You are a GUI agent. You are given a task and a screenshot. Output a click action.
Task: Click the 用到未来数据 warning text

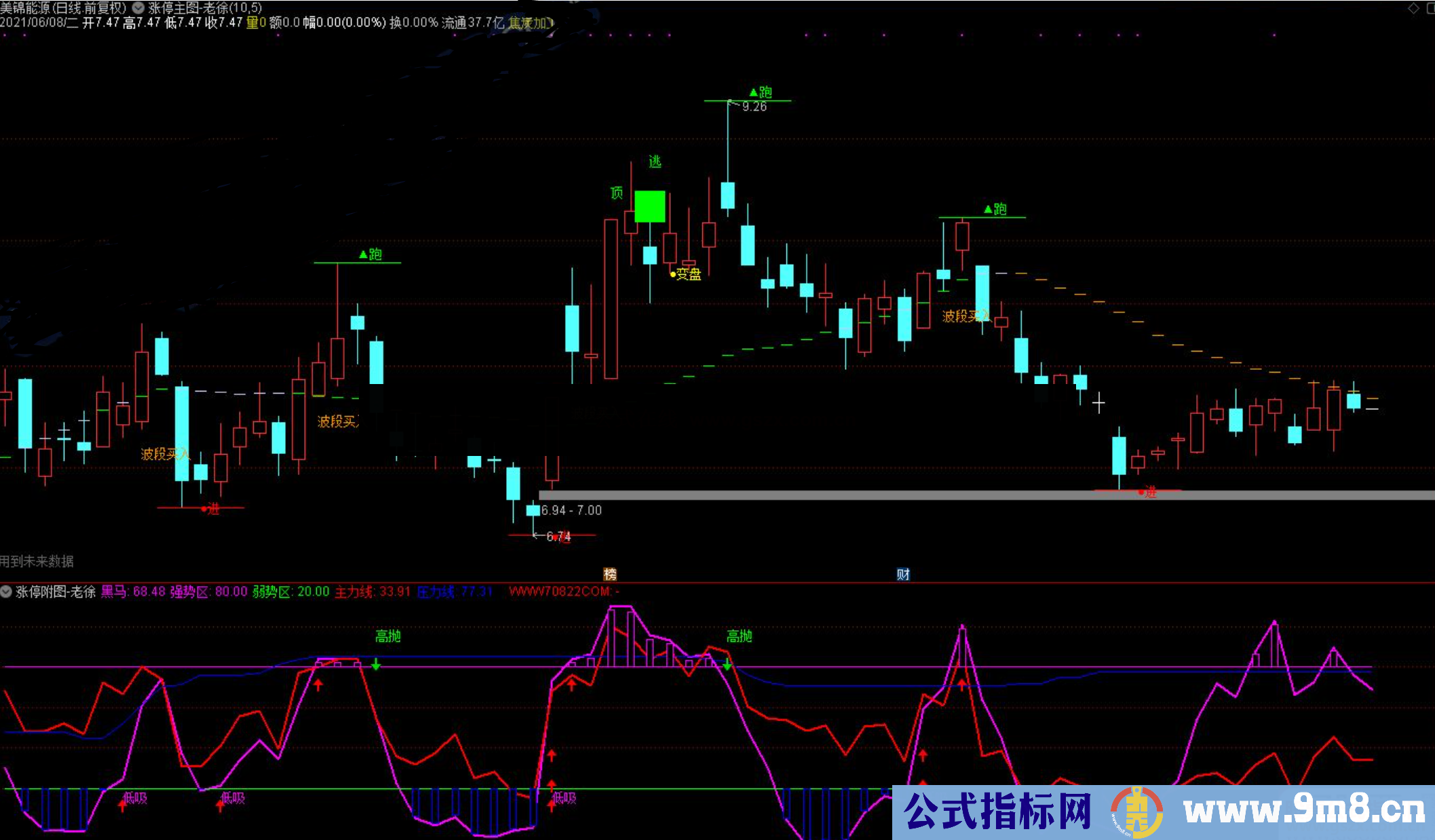click(37, 561)
